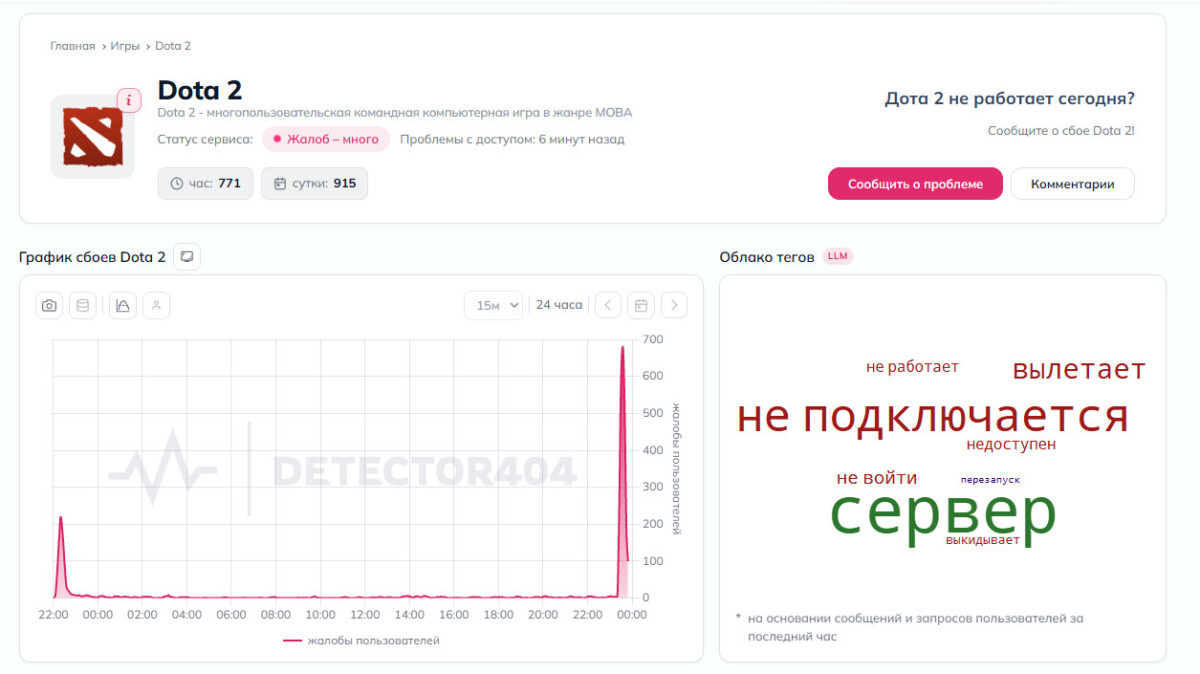Click the tag не подключается
The width and height of the screenshot is (1200, 674).
932,417
